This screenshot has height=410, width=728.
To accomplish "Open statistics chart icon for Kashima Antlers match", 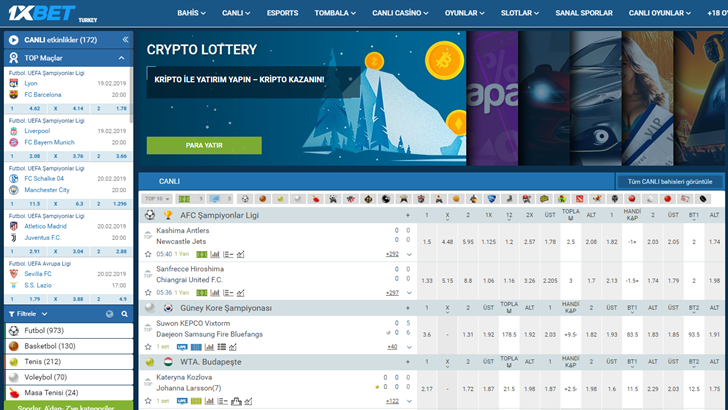I will tap(214, 254).
